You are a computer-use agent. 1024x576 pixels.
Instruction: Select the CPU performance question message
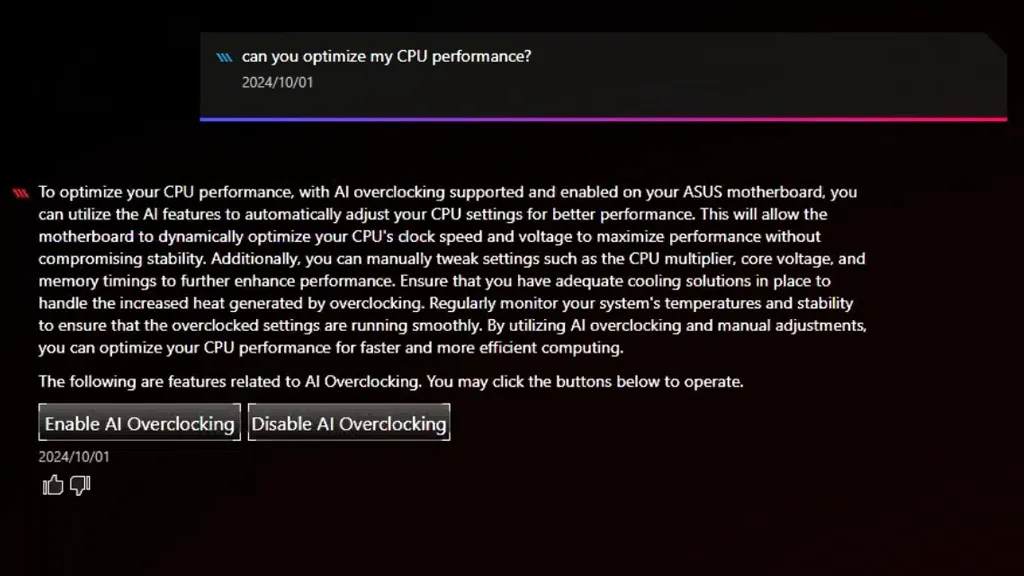point(386,56)
